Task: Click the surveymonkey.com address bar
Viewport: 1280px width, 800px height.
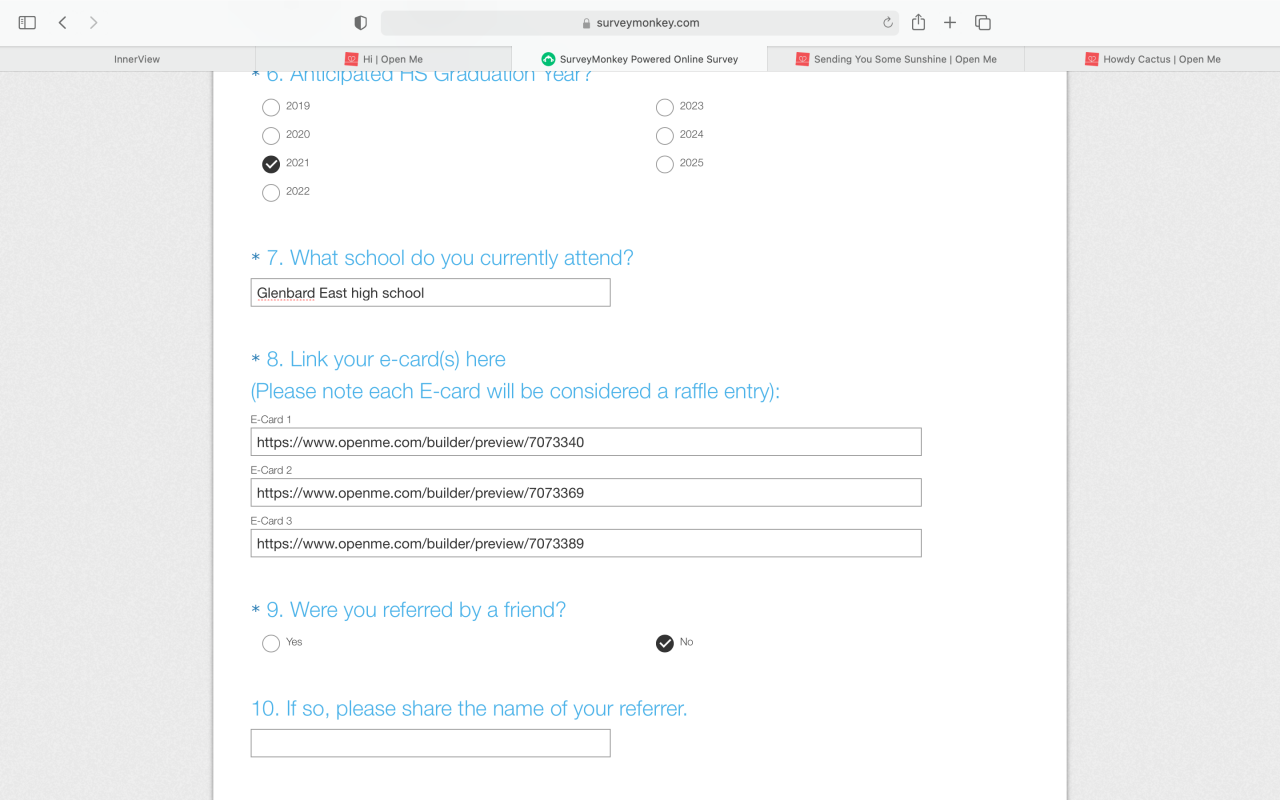Action: [640, 23]
